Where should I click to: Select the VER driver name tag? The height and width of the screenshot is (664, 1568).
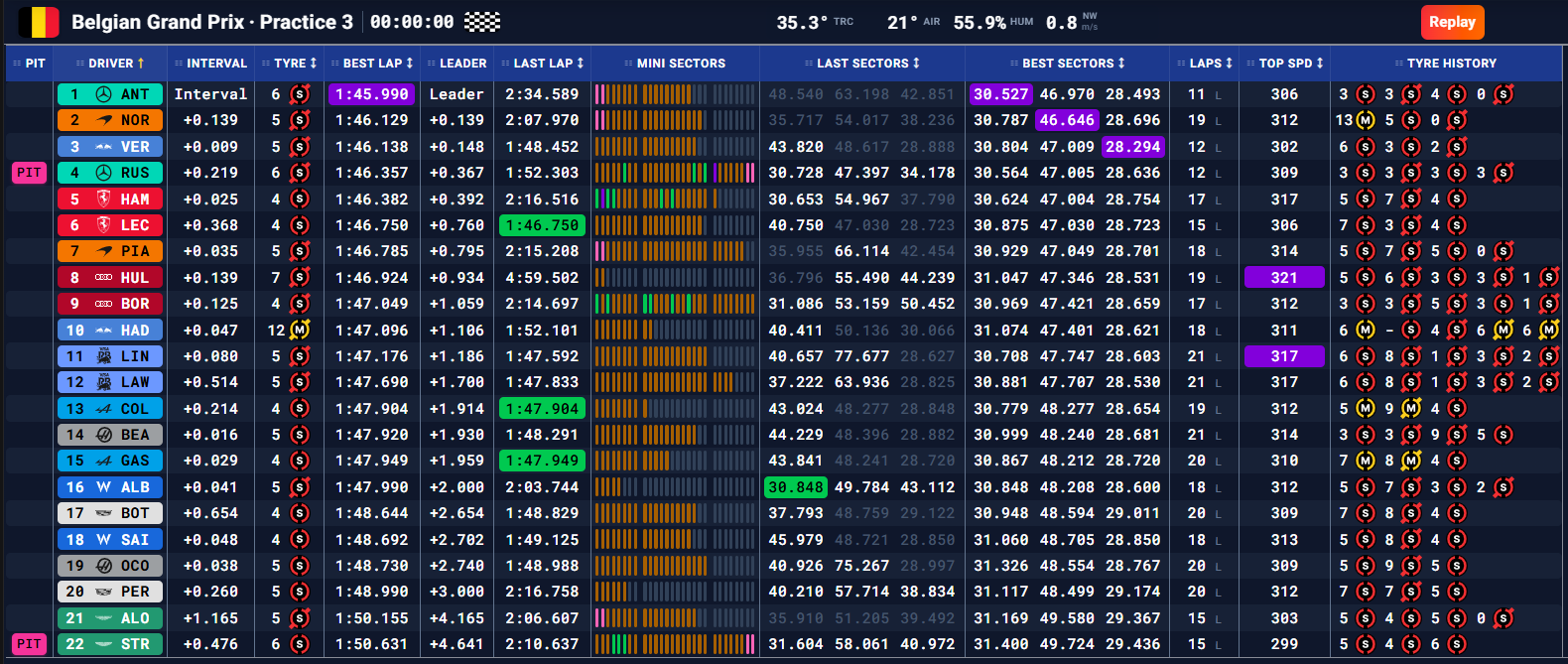(109, 147)
